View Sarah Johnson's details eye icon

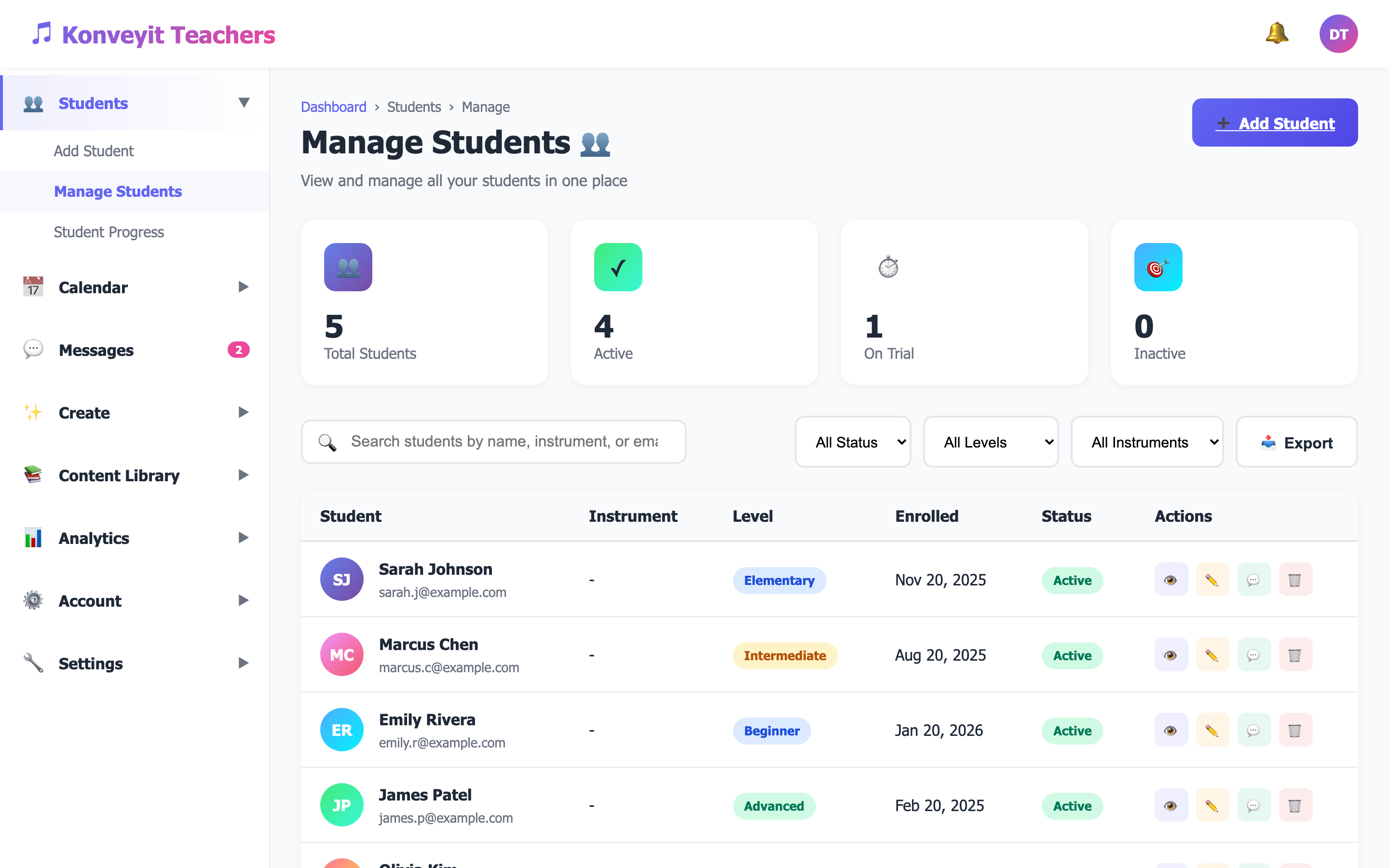pos(1171,580)
